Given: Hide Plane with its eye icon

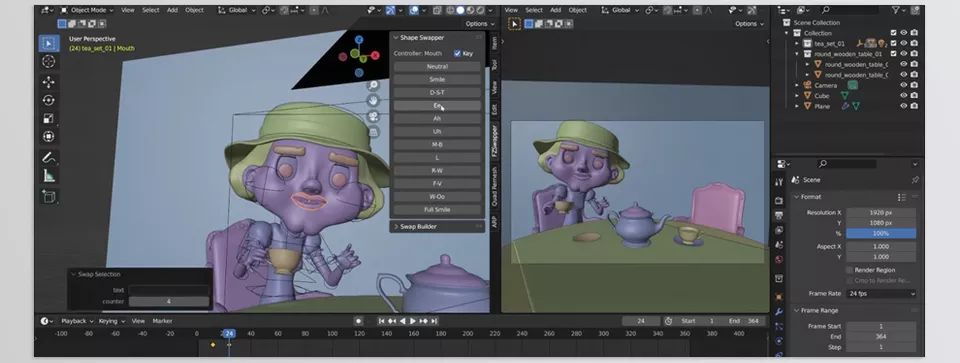Looking at the screenshot, I should pyautogui.click(x=904, y=107).
